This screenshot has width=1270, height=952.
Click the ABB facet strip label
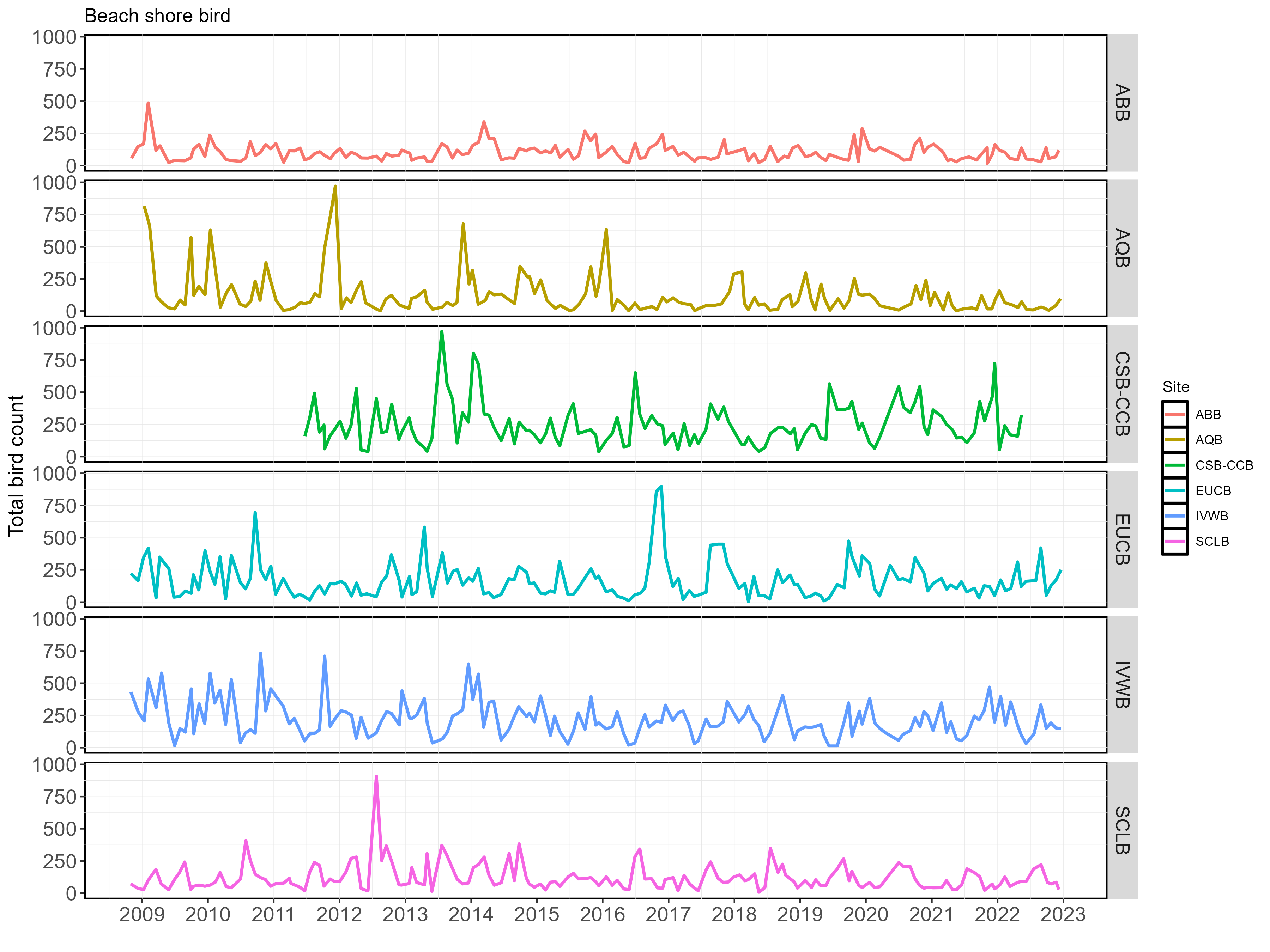coord(1122,103)
